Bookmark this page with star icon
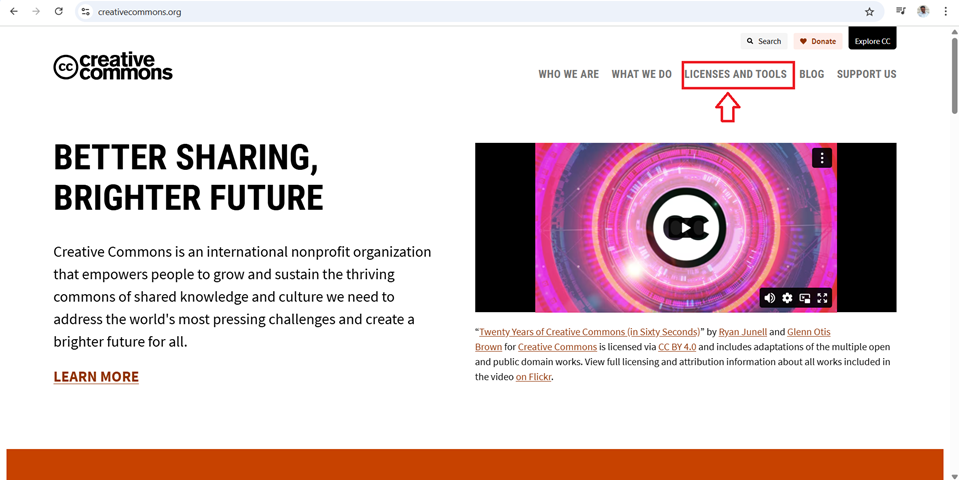Screen dimensions: 959x480 coord(869,12)
